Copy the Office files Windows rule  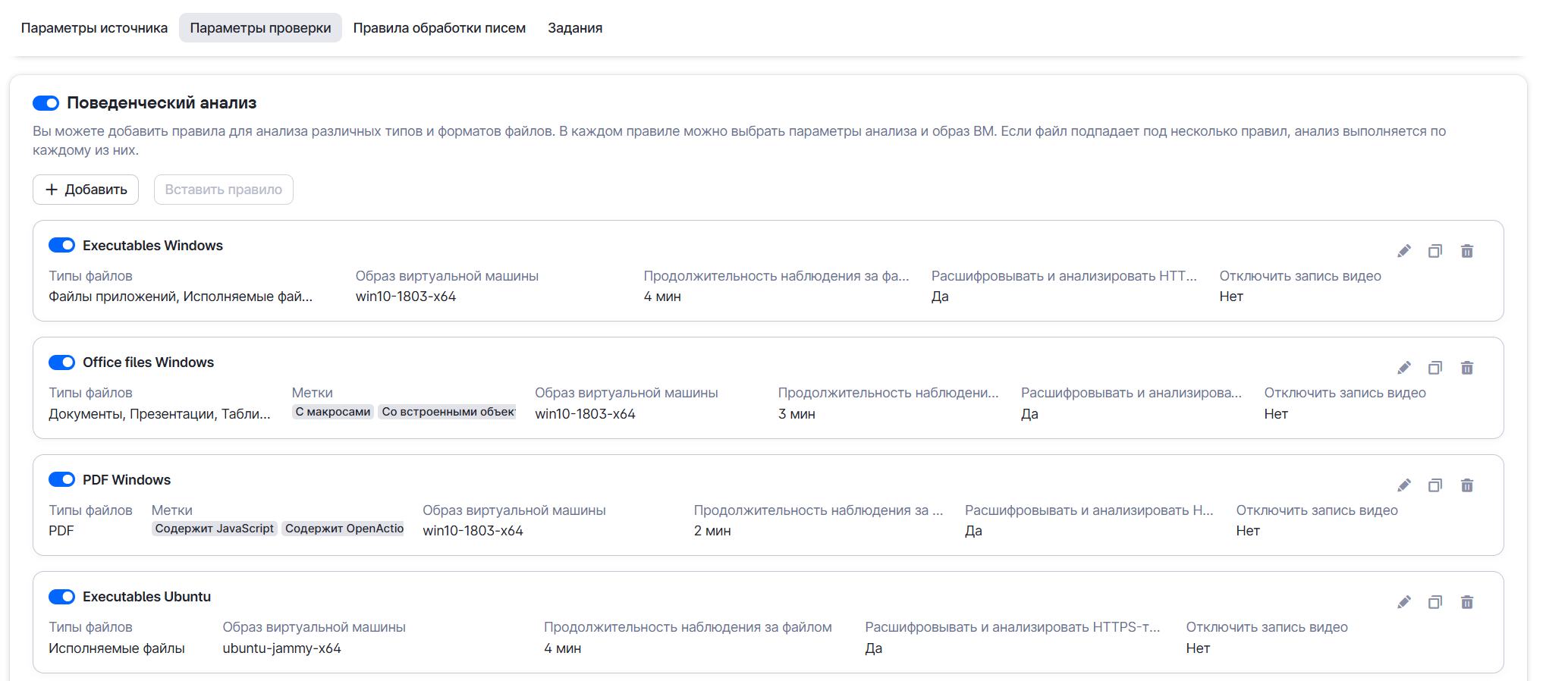tap(1435, 368)
